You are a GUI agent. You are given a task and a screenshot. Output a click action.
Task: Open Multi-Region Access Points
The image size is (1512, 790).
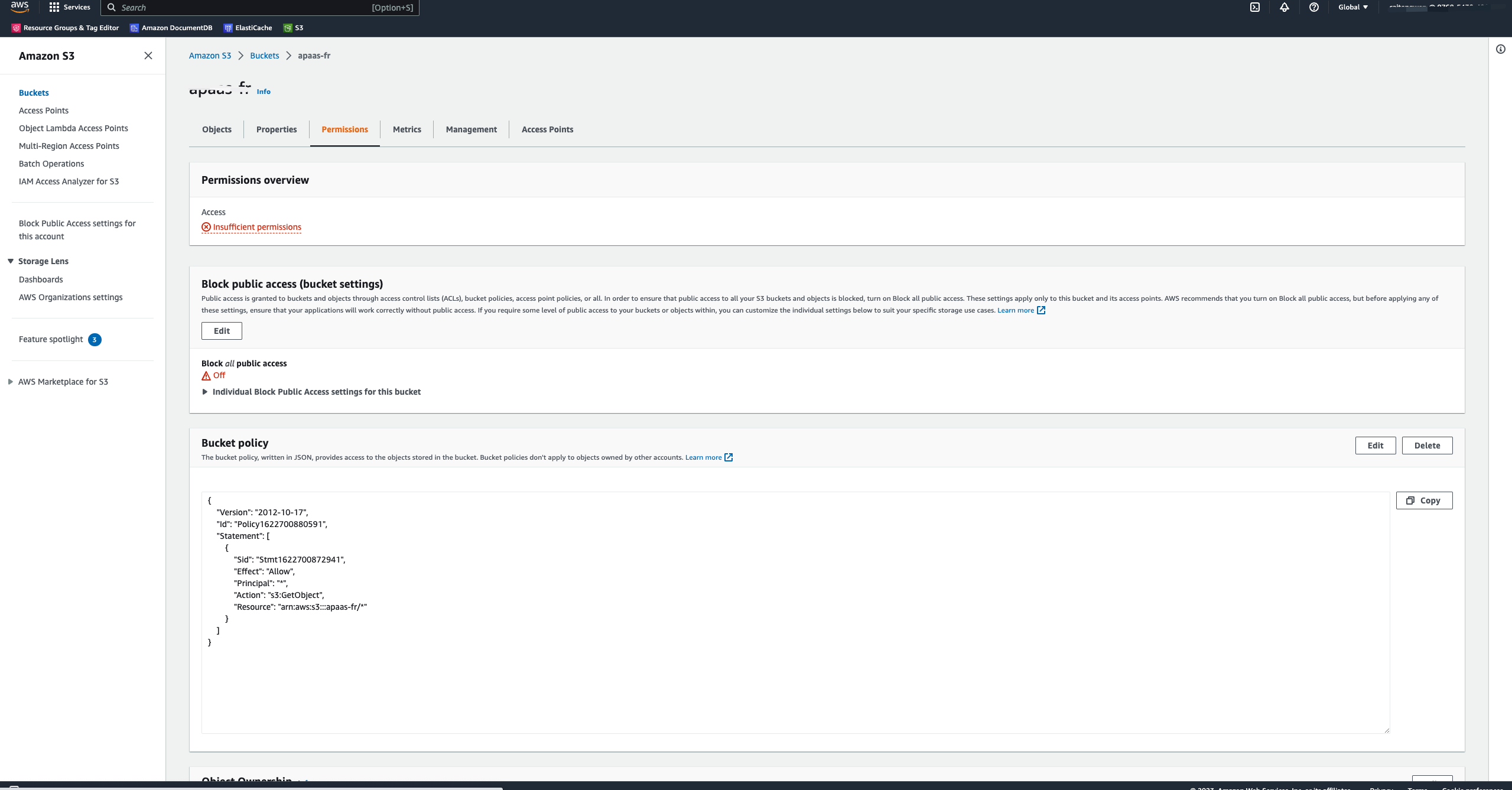(x=69, y=146)
